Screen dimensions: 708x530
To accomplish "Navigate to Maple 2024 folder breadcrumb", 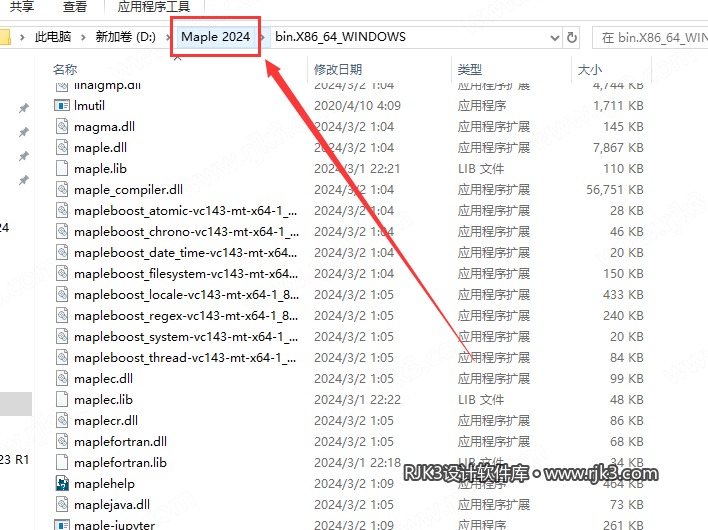I will click(215, 37).
